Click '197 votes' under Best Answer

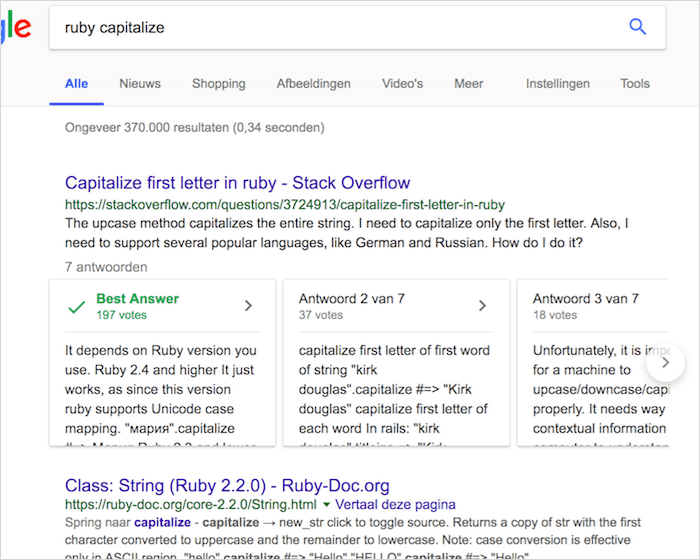(x=121, y=315)
